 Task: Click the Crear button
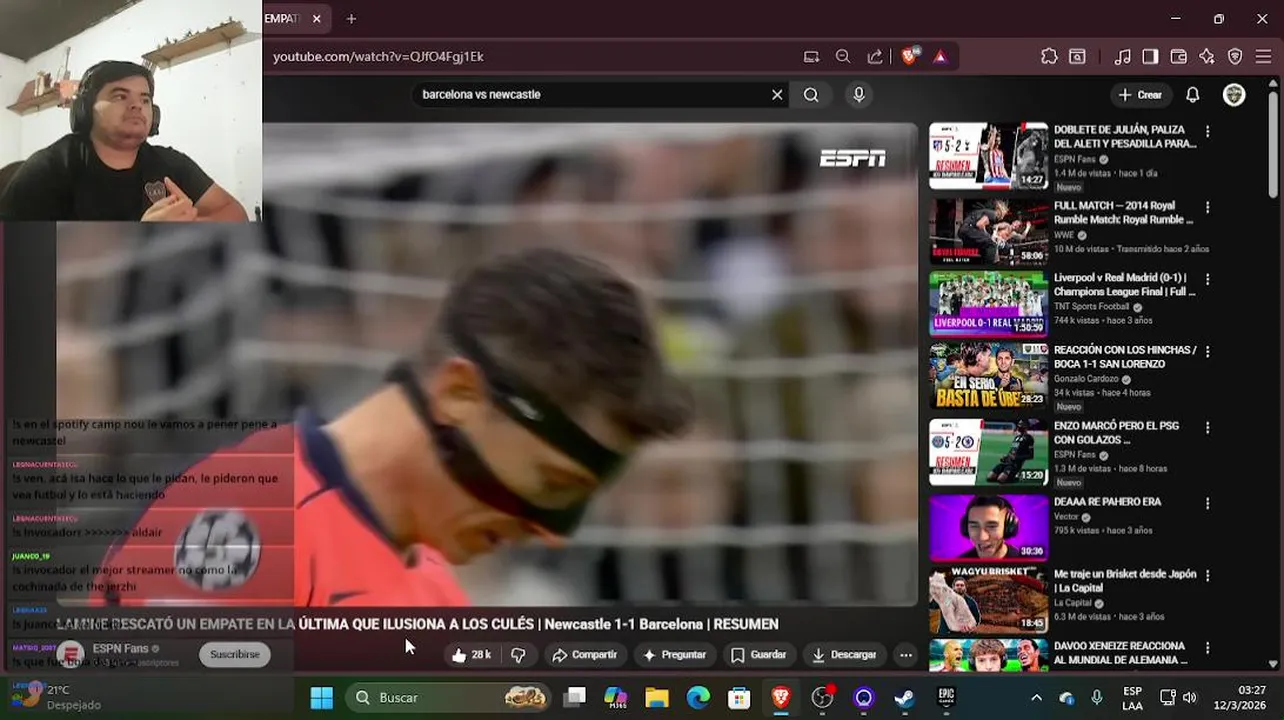click(1140, 95)
